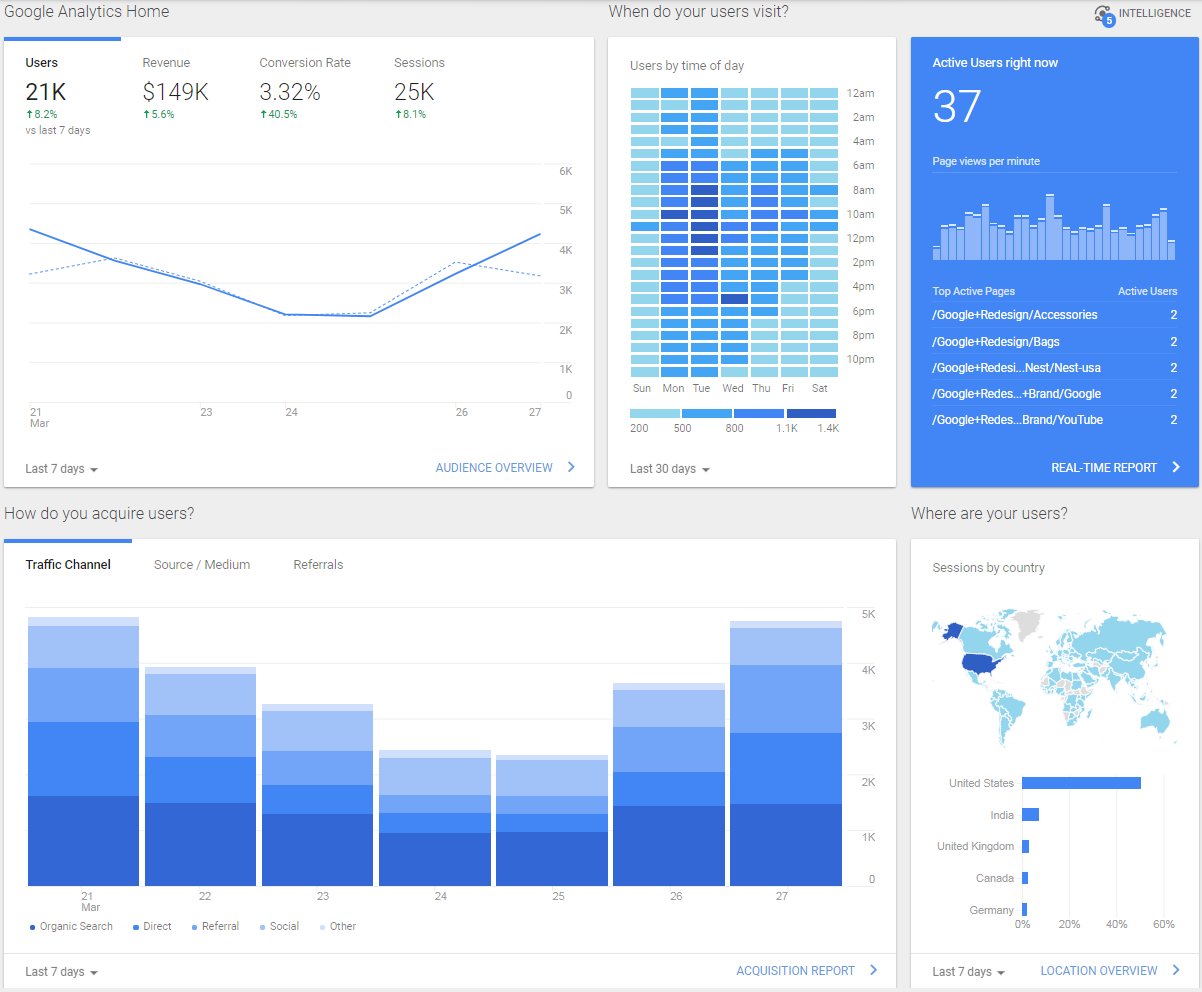This screenshot has height=992, width=1202.
Task: Click the Germany country label
Action: click(991, 911)
